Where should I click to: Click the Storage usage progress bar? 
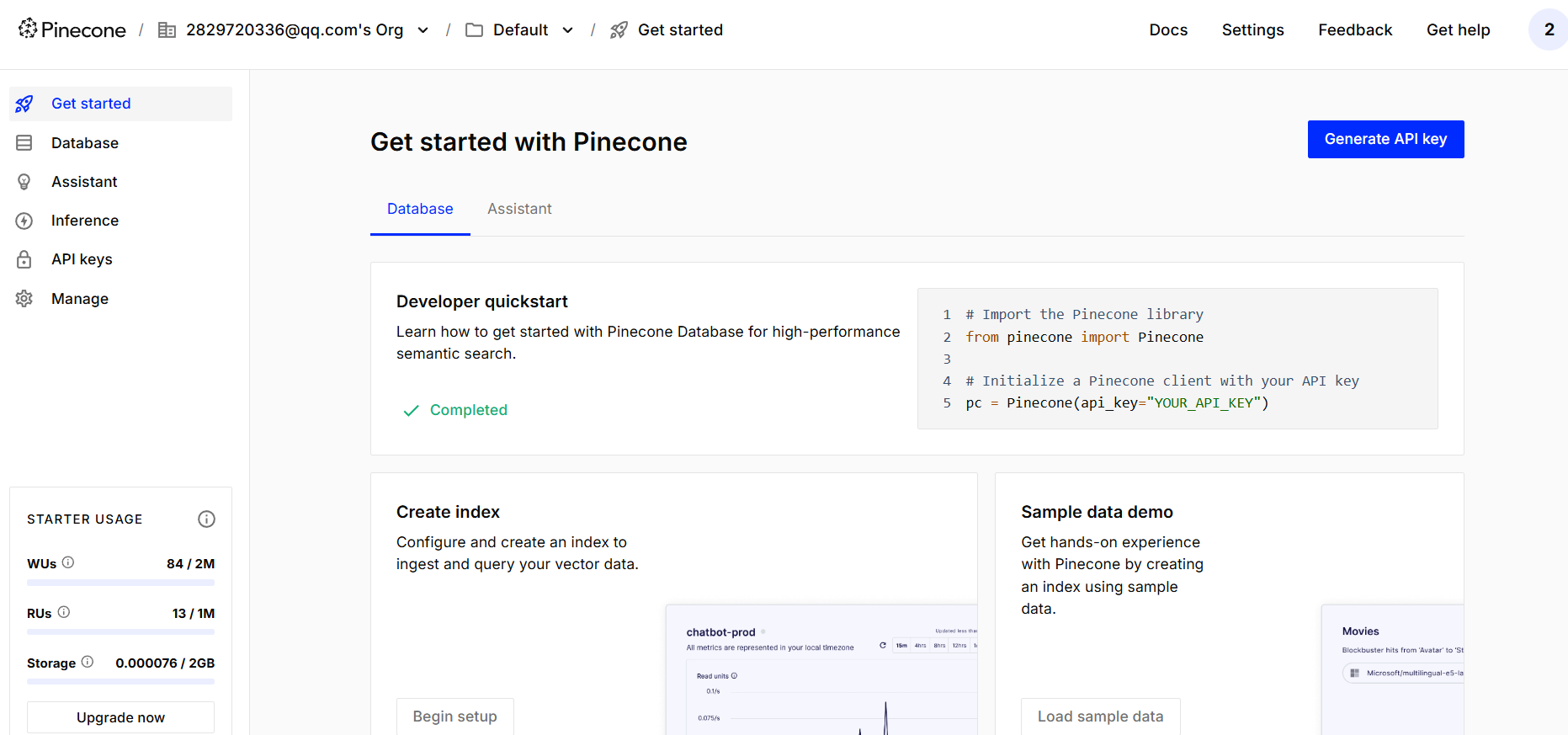pyautogui.click(x=120, y=682)
